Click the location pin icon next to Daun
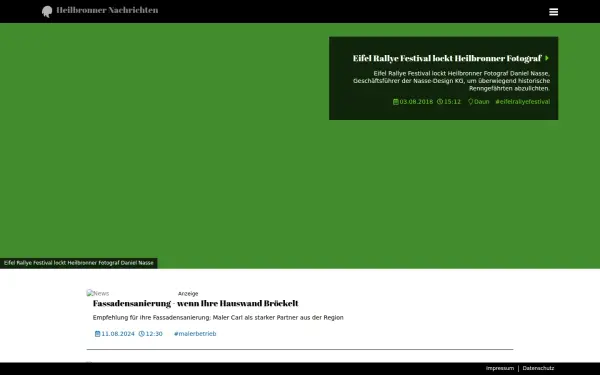600x375 pixels. click(471, 102)
